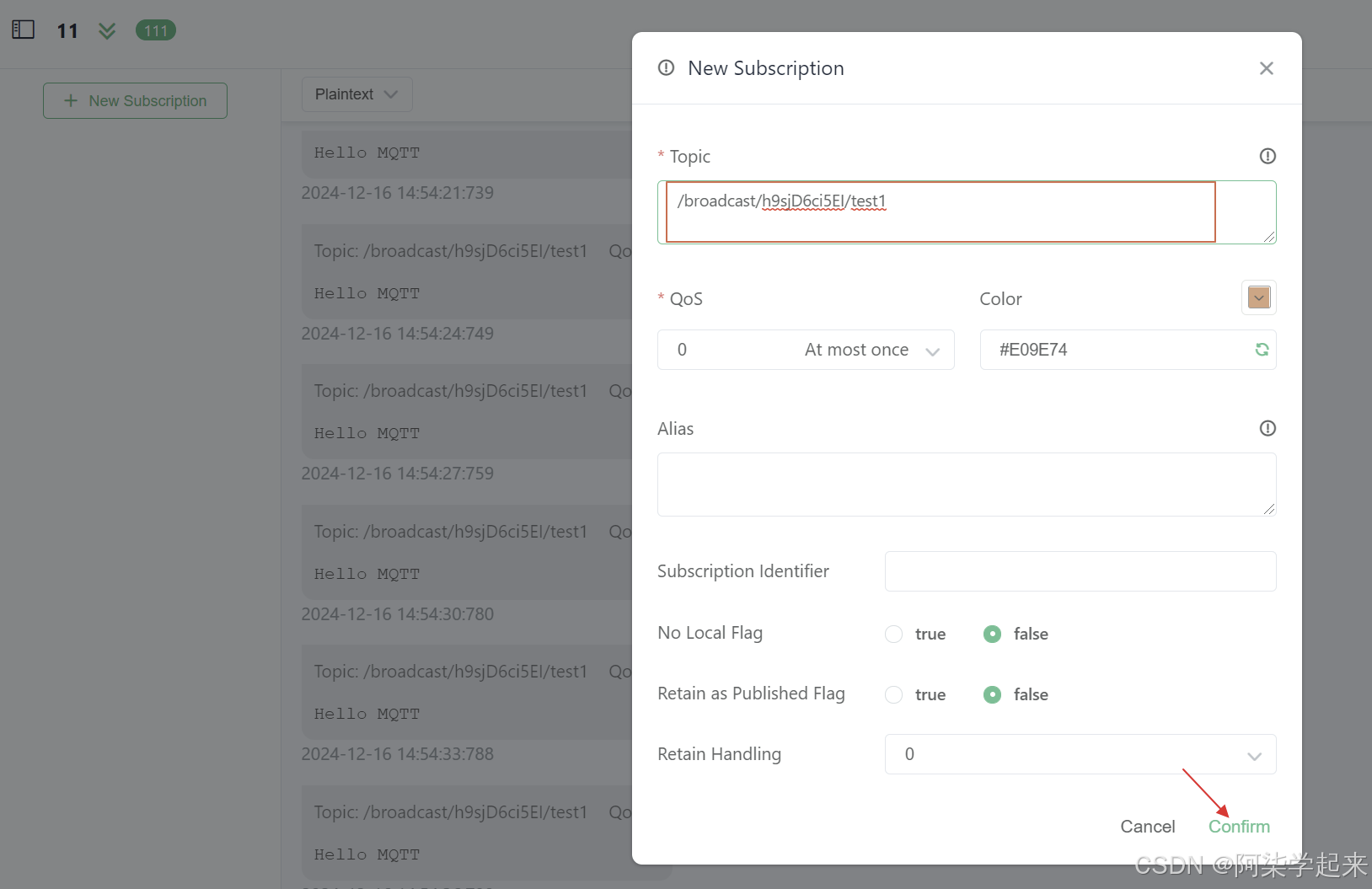Set No Local Flag to true

(x=894, y=634)
